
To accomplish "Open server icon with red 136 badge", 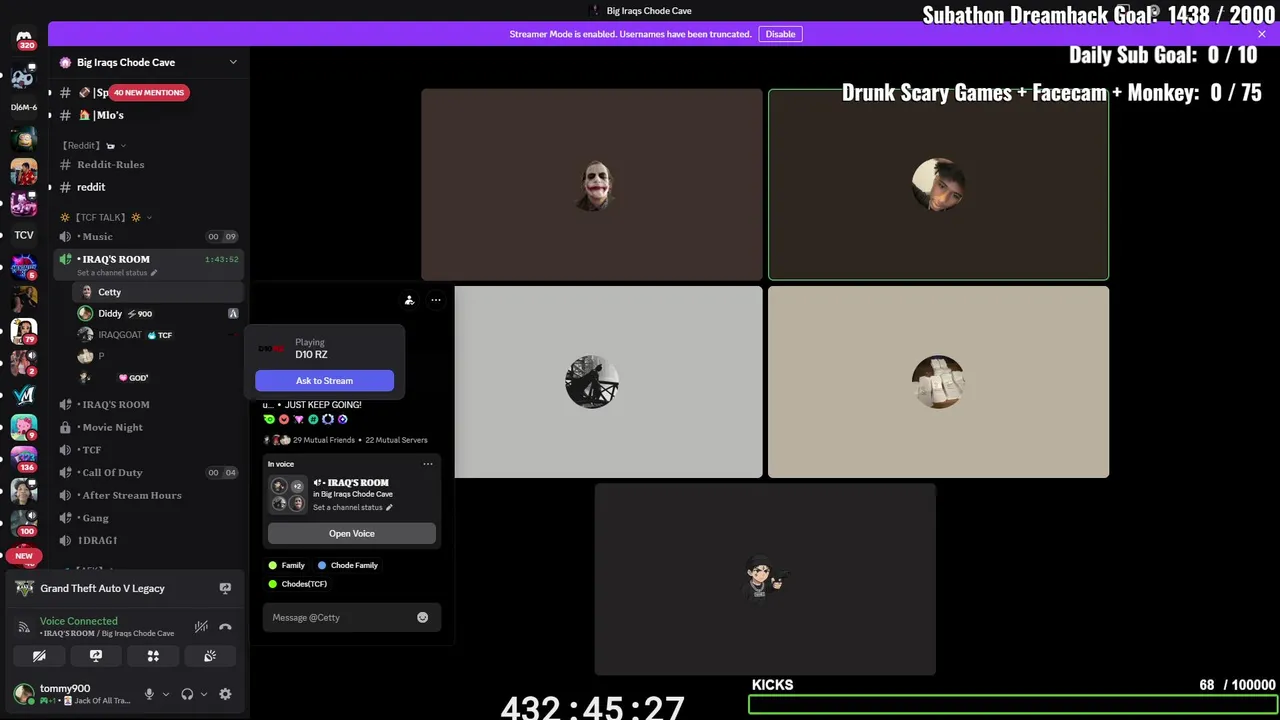I will [x=24, y=459].
